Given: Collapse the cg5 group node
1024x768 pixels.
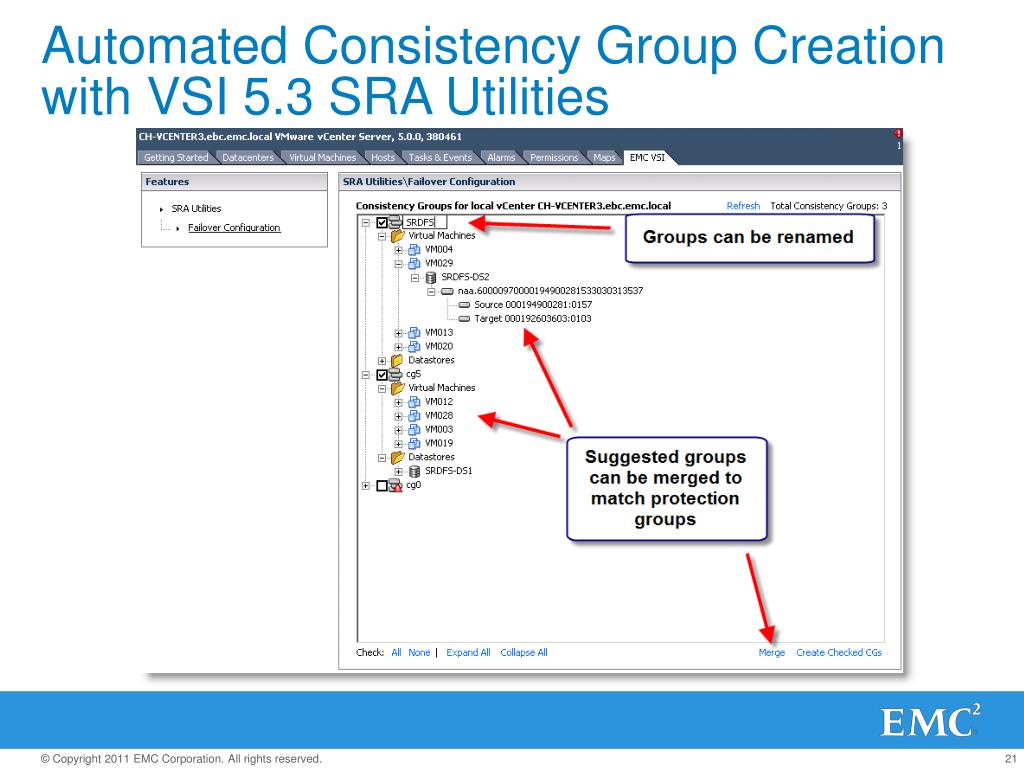Looking at the screenshot, I should 366,375.
